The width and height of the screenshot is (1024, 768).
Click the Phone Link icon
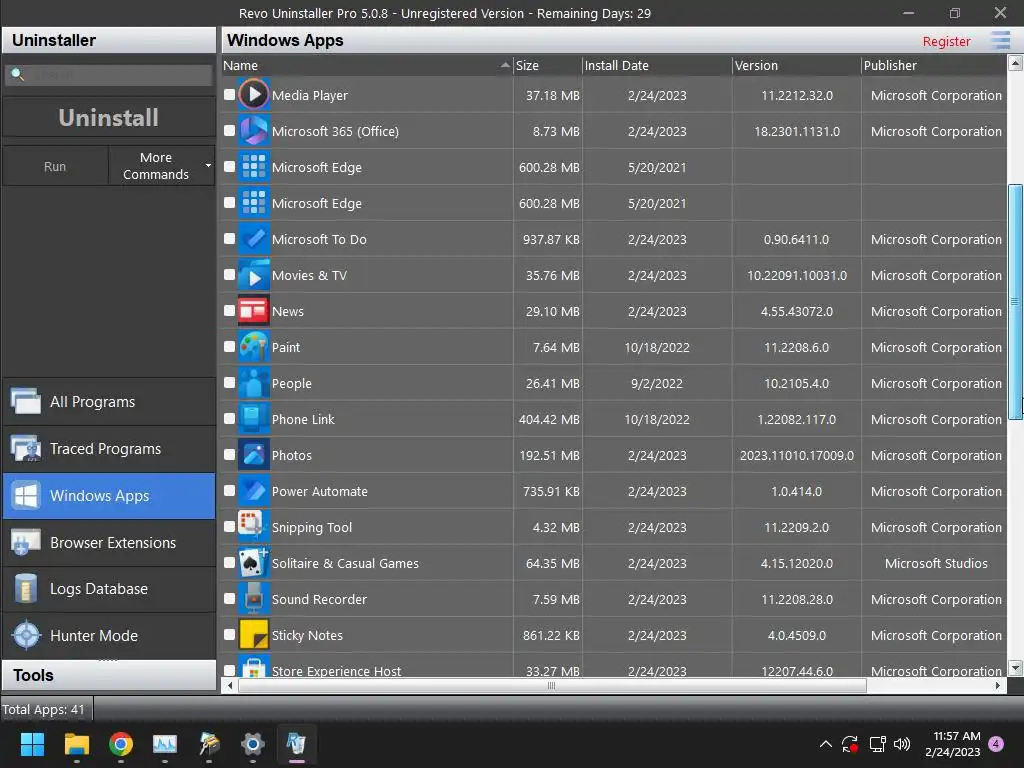(x=253, y=419)
